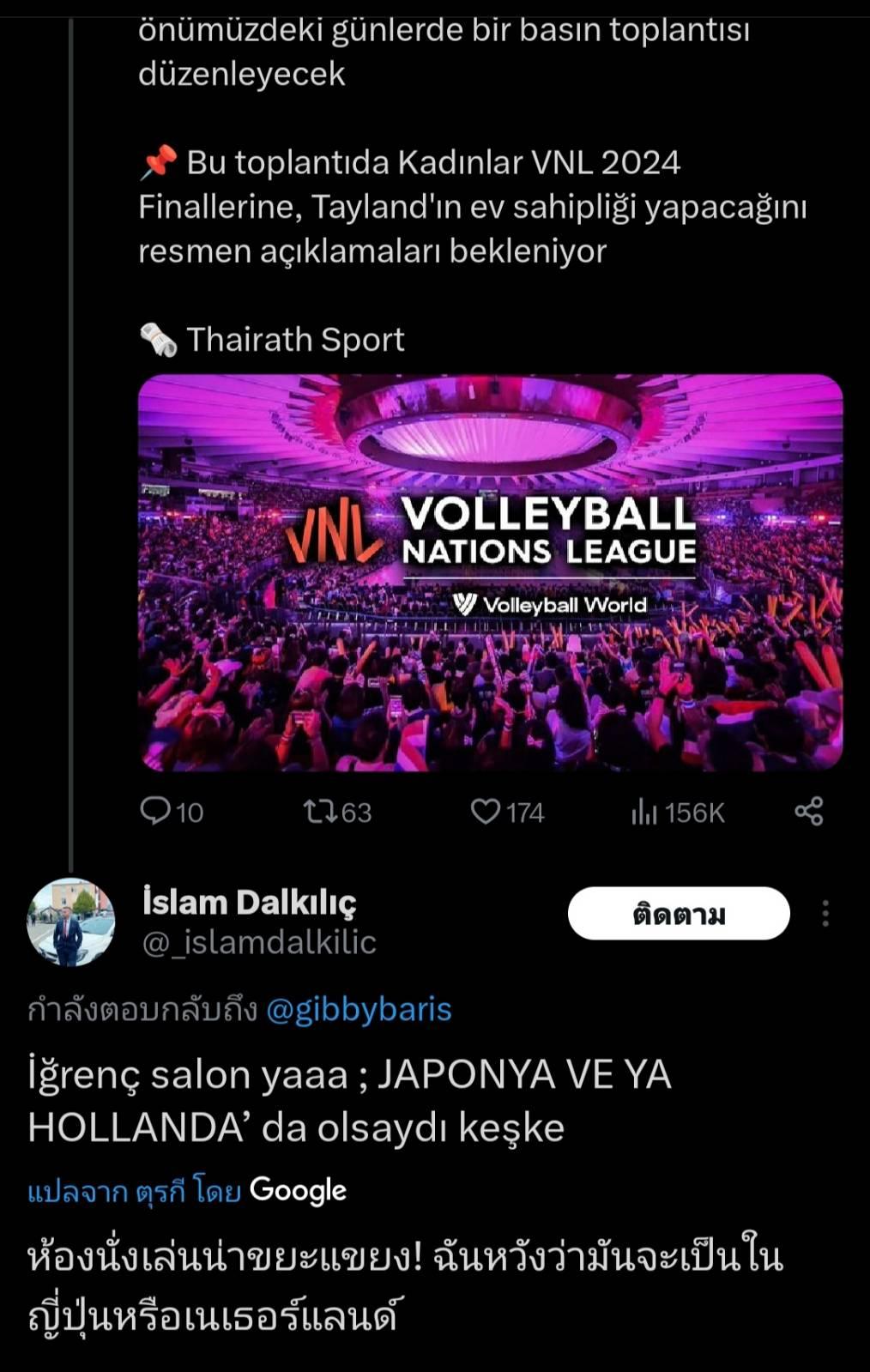The height and width of the screenshot is (1372, 870).
Task: Follow the user with the ติดตาม button
Action: (679, 914)
